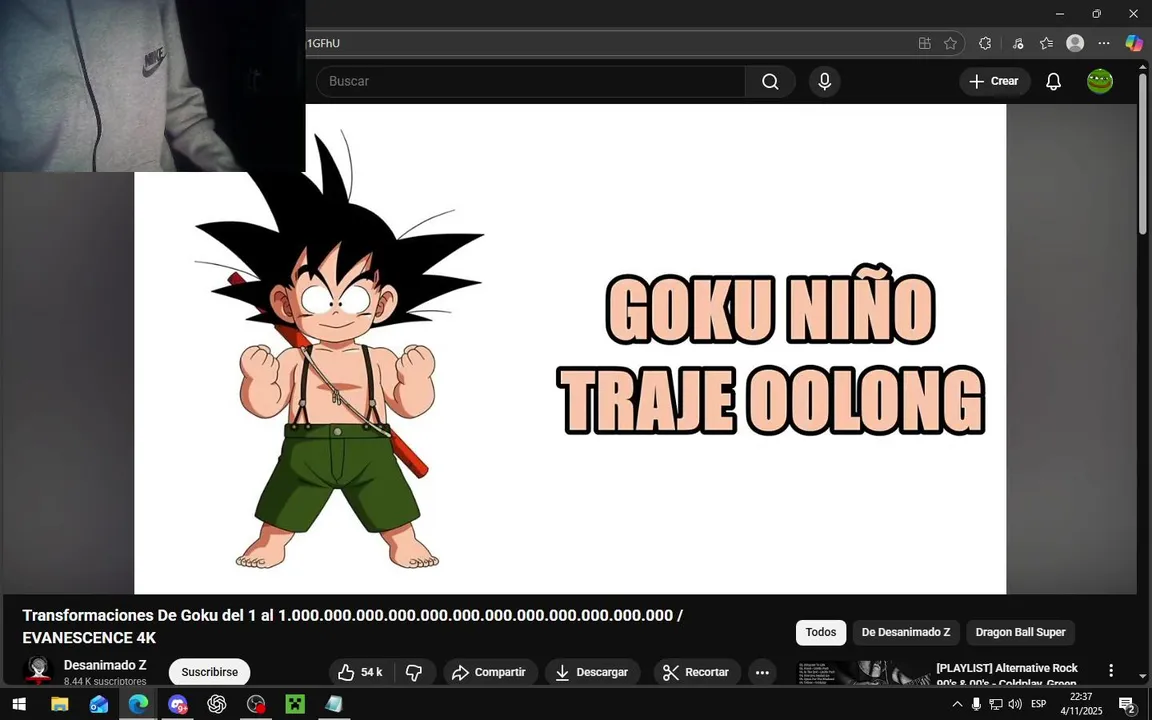Open the volume speaker tray icon
Image resolution: width=1152 pixels, height=720 pixels.
pyautogui.click(x=1015, y=705)
